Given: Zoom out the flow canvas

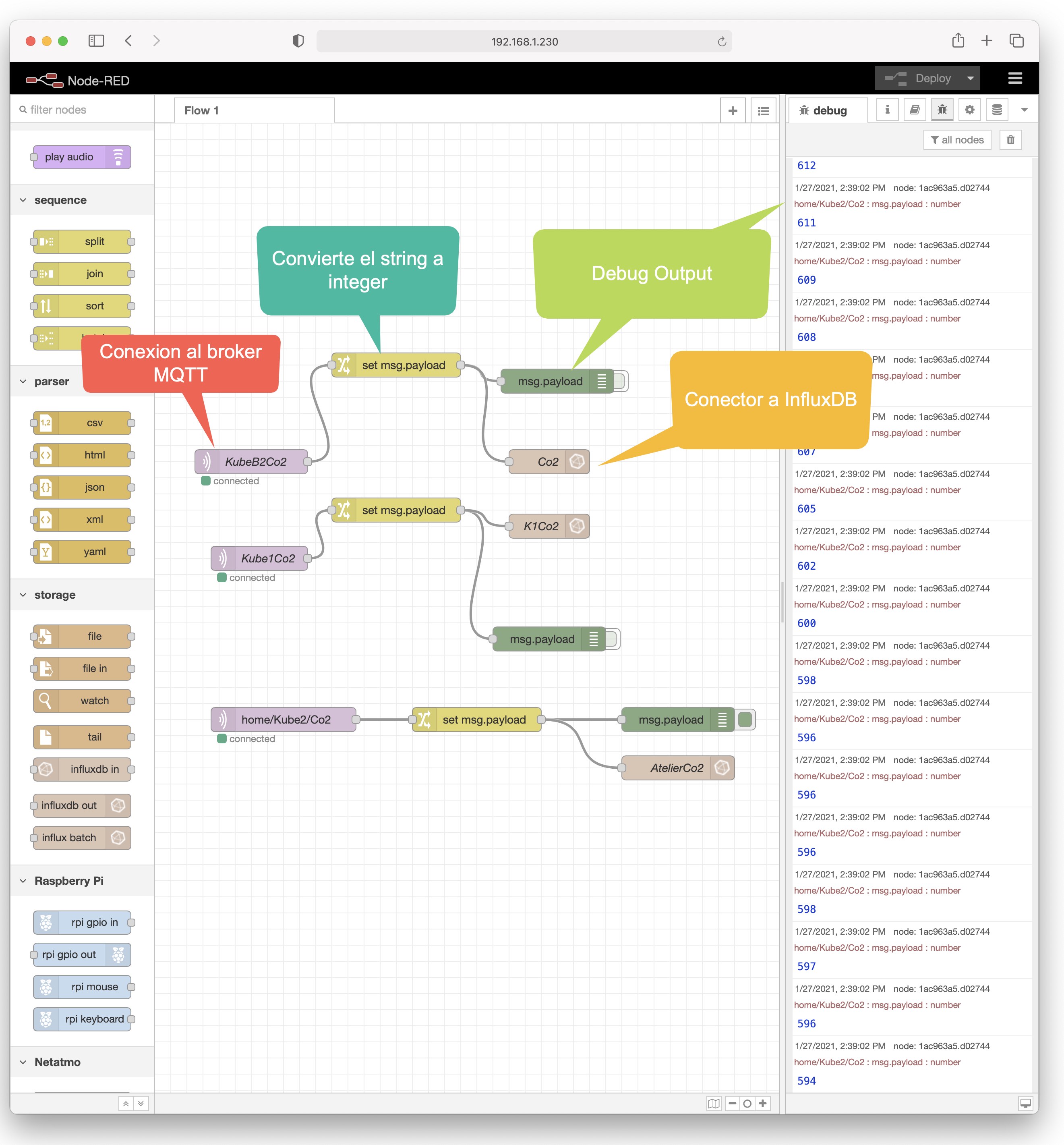Looking at the screenshot, I should pyautogui.click(x=733, y=1104).
